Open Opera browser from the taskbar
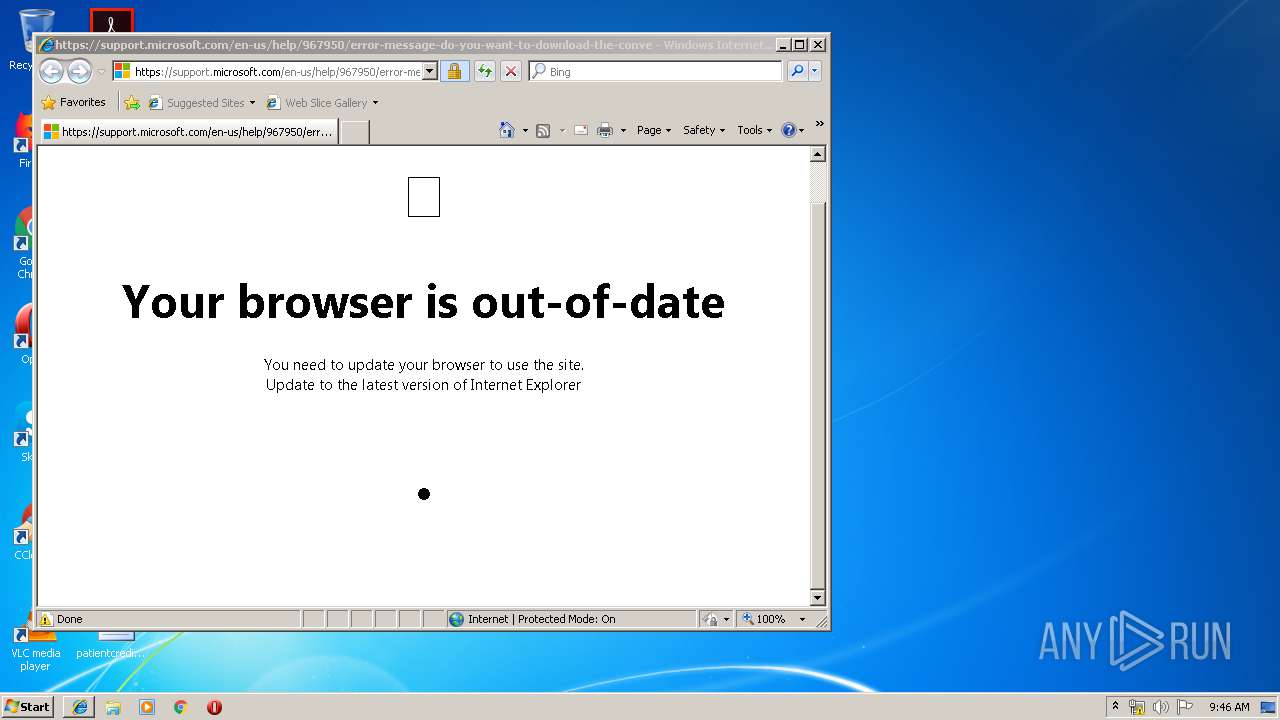The width and height of the screenshot is (1280, 720). 214,707
